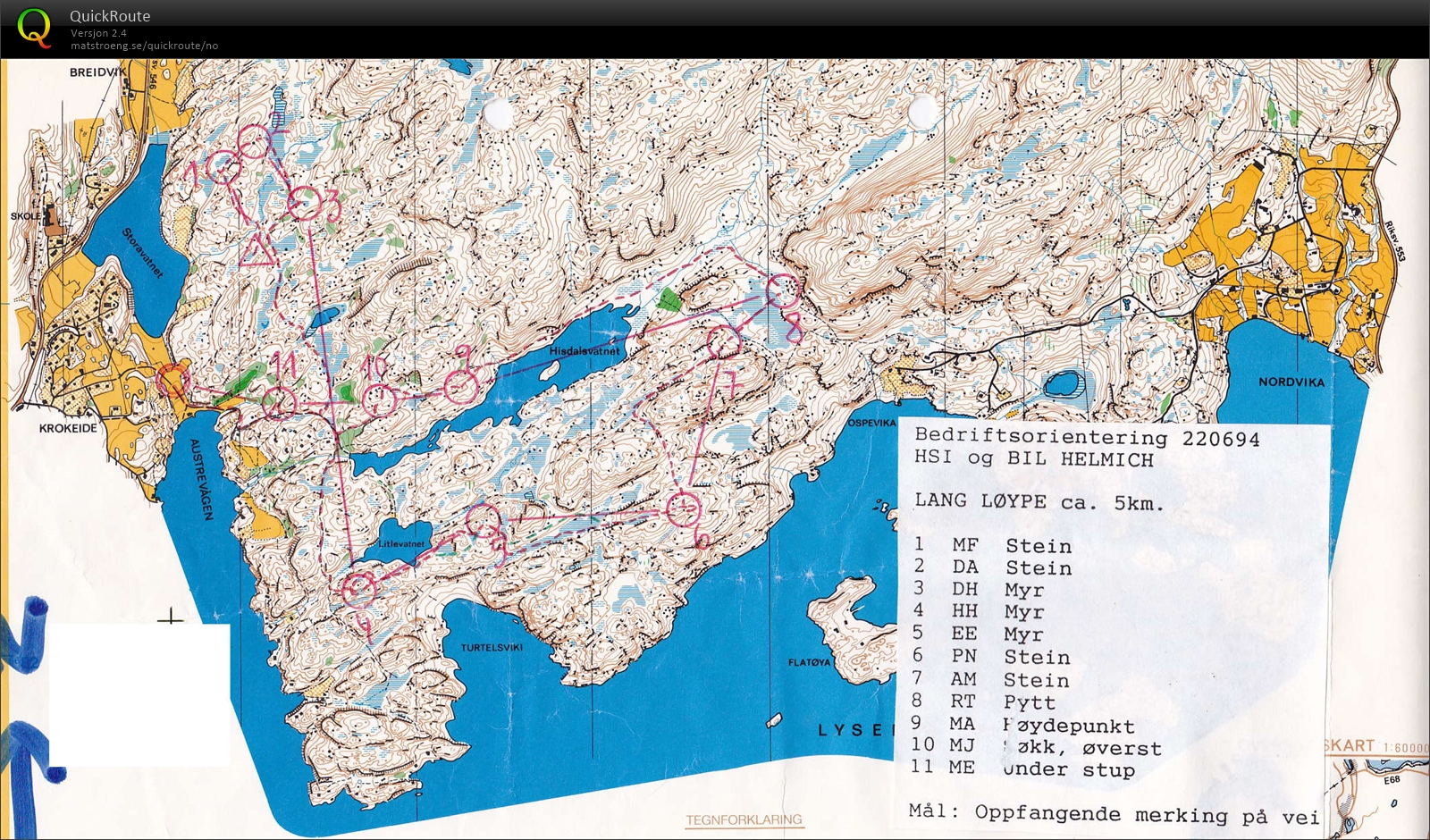Click the TURTELSVIKI bay label

click(x=492, y=647)
